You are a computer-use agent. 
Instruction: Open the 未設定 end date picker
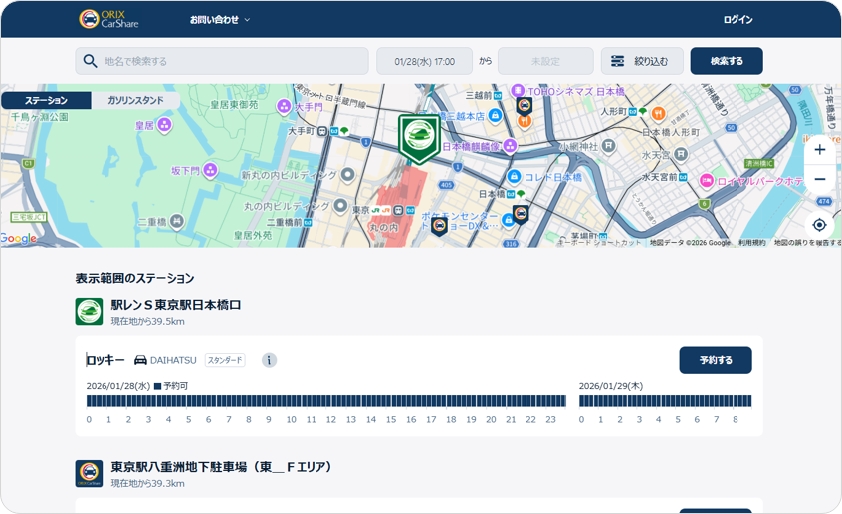coord(546,61)
